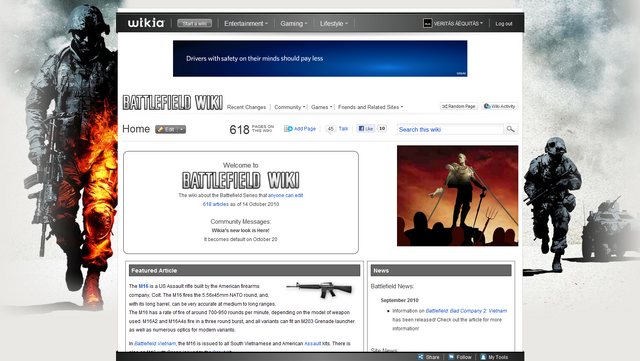Screen dimensions: 640x361
Task: Open Battlefield Bad Company 2: Vietnam link
Action: 466,311
